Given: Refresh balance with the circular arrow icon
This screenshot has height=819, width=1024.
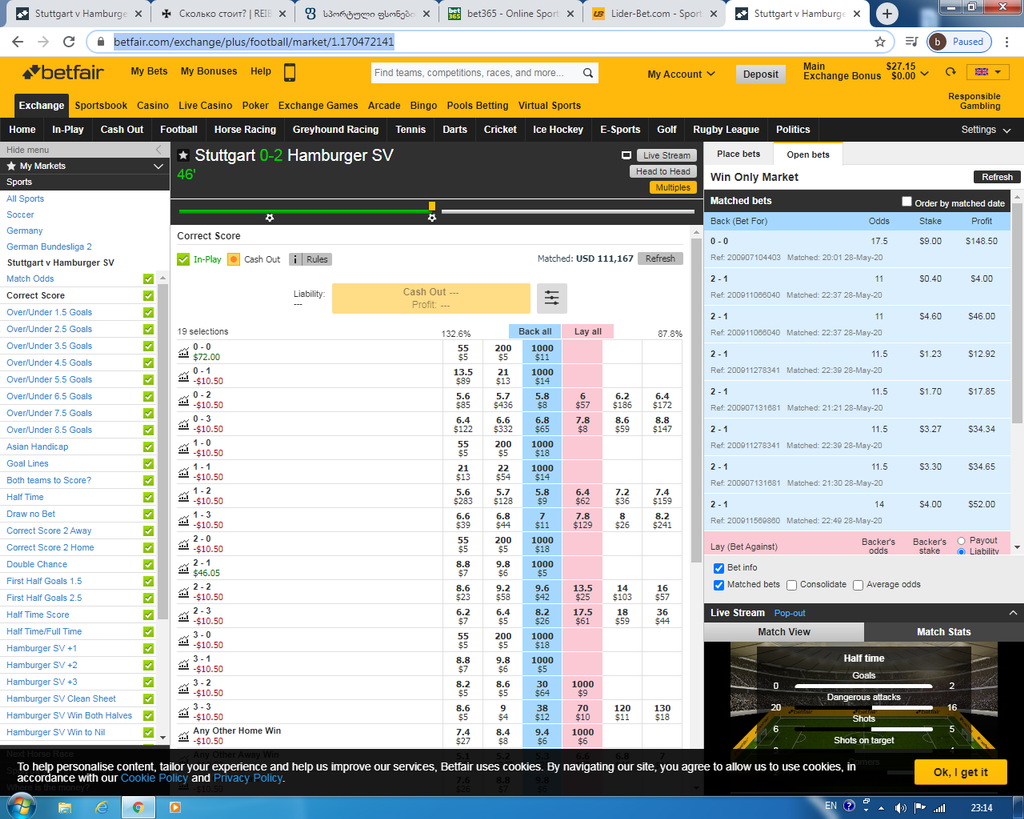Looking at the screenshot, I should pyautogui.click(x=950, y=72).
